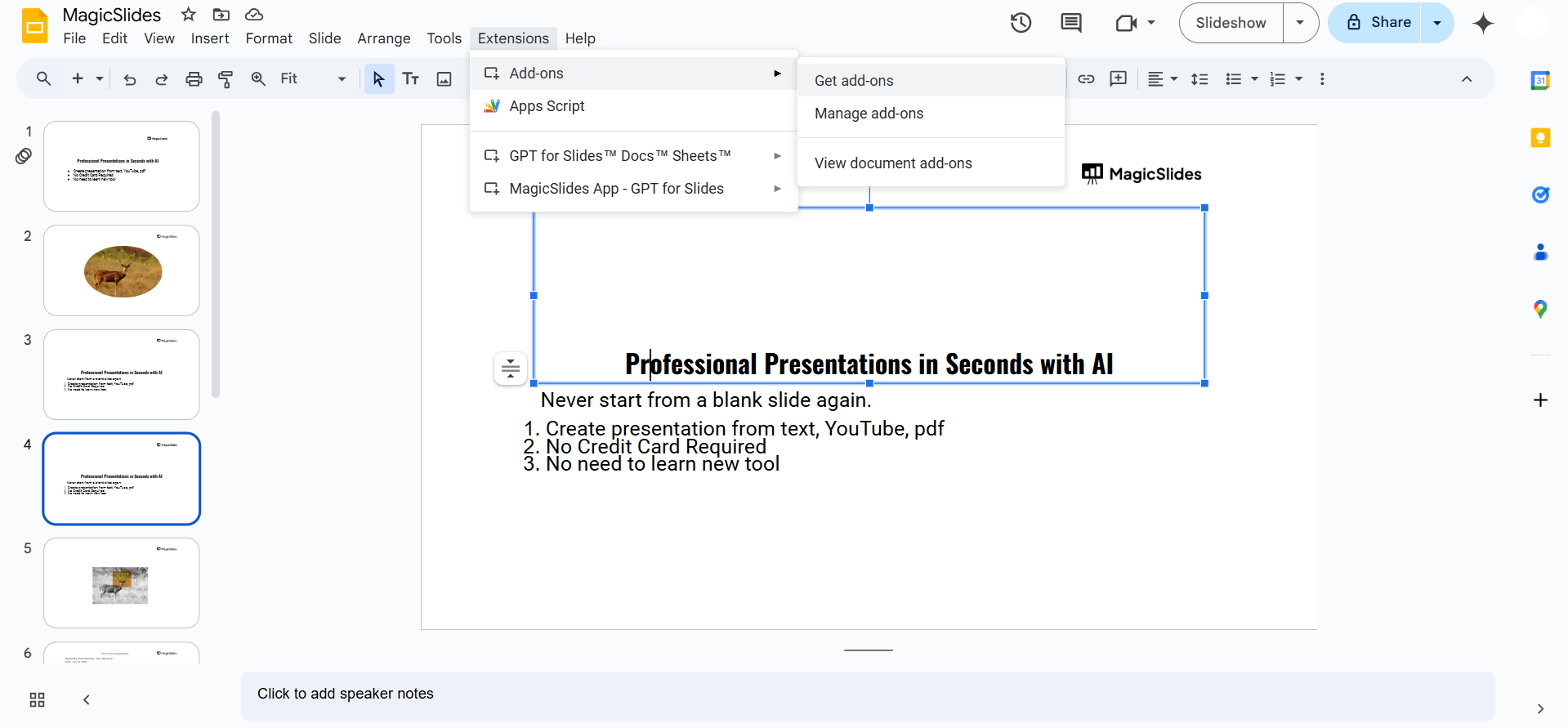The height and width of the screenshot is (728, 1568).
Task: Add a new slide plus button
Action: 78,78
